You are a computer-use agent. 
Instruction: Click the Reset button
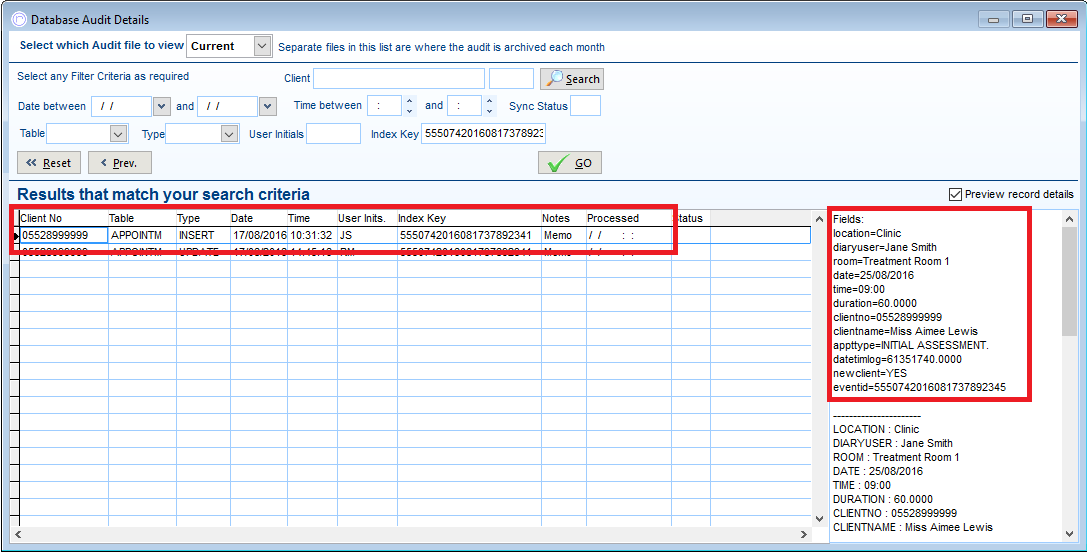point(47,163)
